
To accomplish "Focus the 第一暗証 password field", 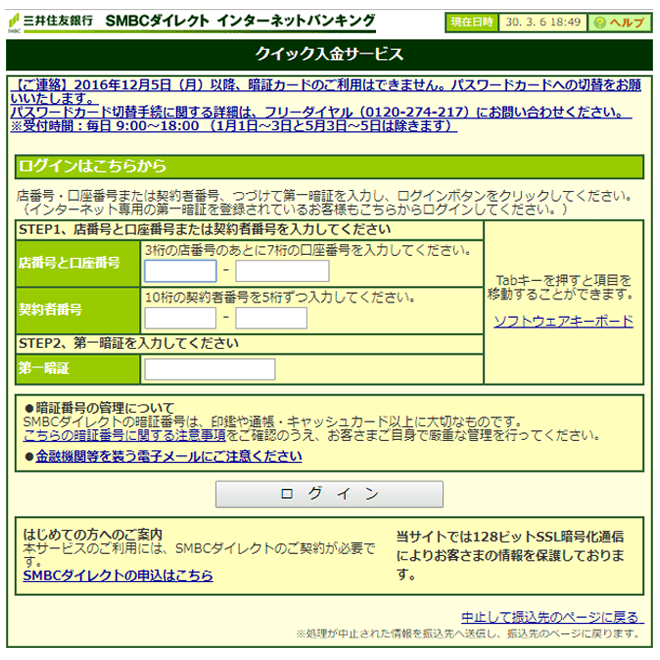I will click(x=210, y=369).
